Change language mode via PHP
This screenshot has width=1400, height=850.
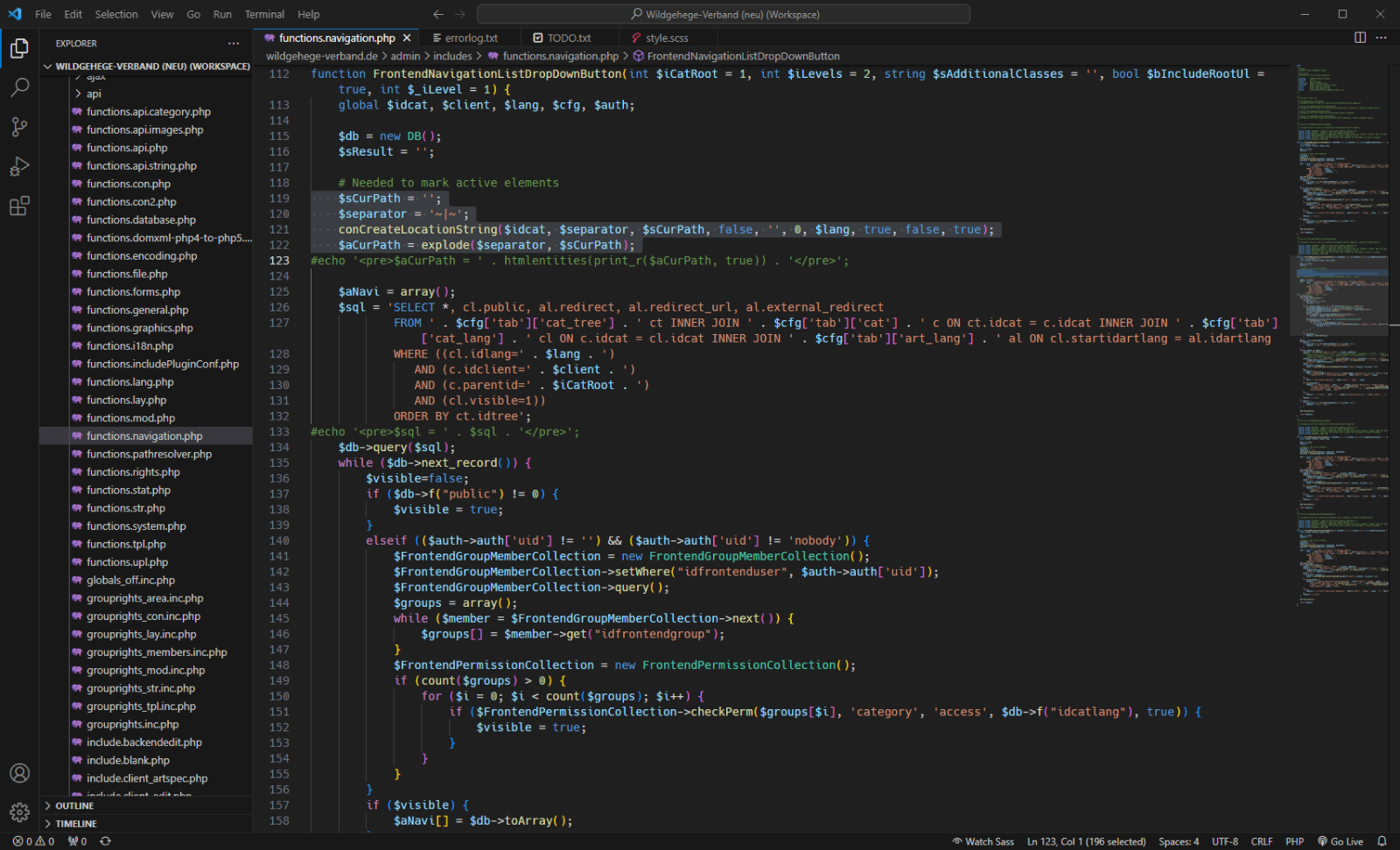(1294, 841)
